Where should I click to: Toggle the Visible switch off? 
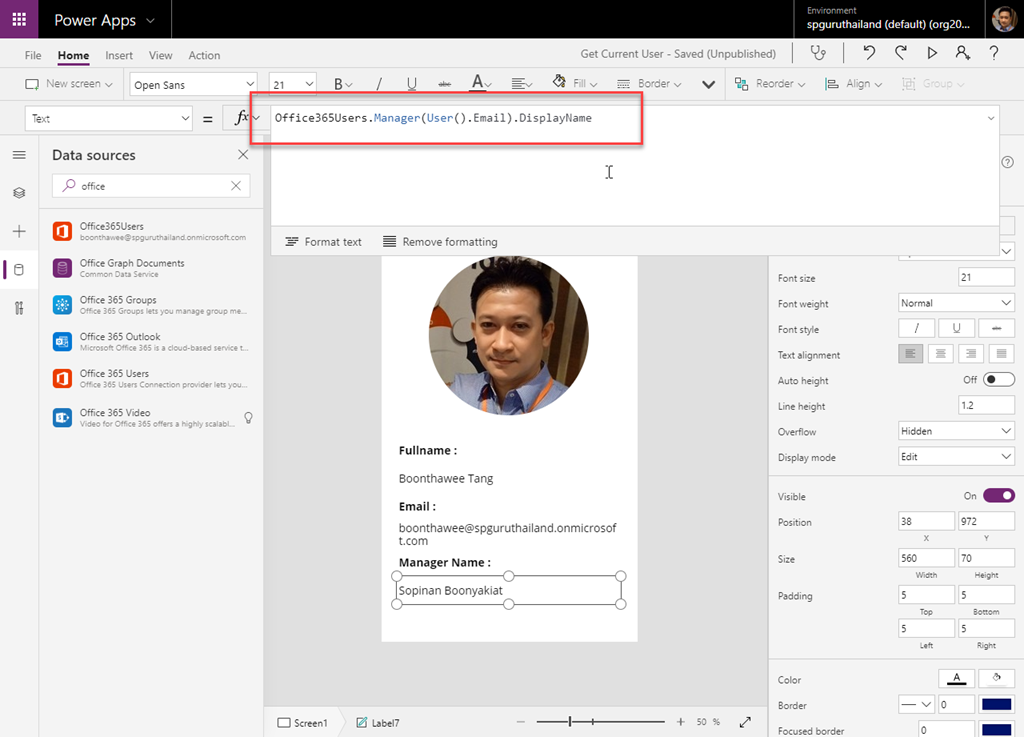click(x=999, y=496)
